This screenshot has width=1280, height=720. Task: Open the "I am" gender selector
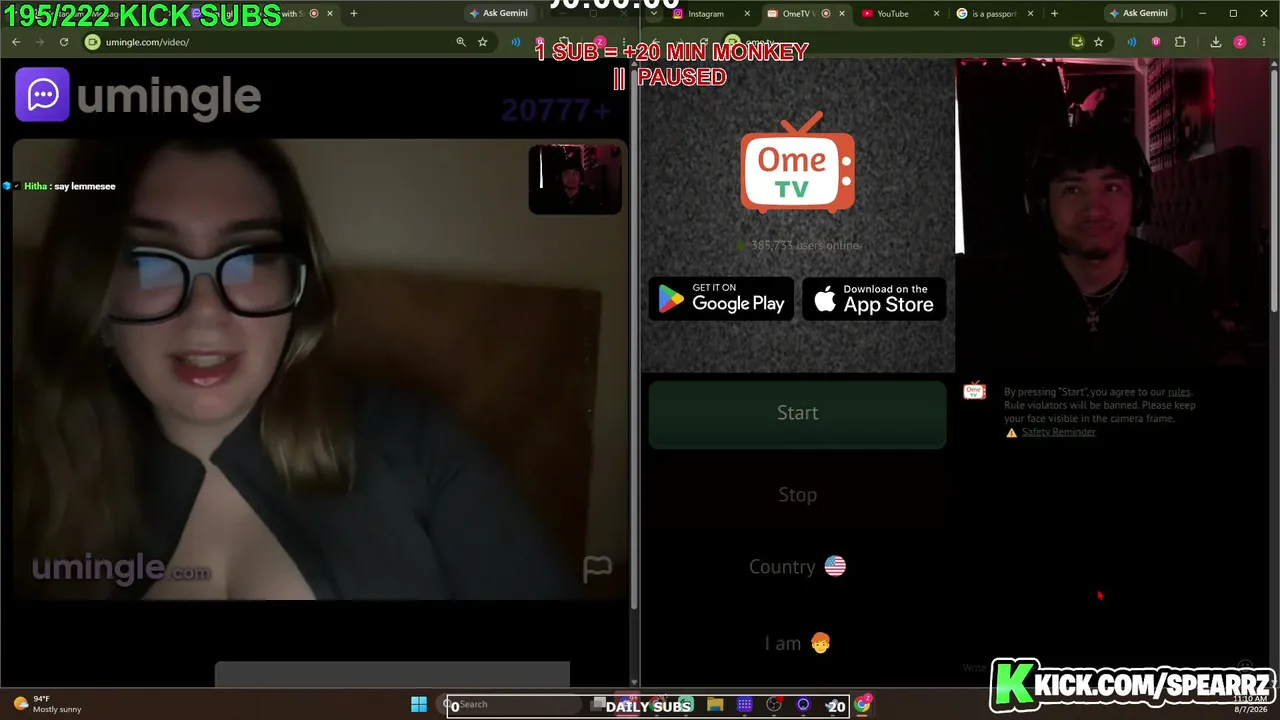click(x=798, y=643)
